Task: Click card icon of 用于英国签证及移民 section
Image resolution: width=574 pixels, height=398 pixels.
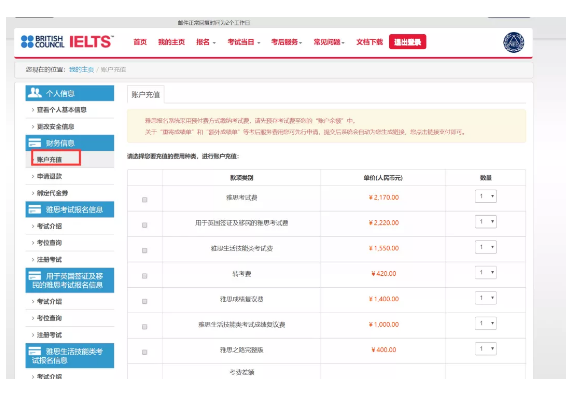Action: click(x=35, y=276)
